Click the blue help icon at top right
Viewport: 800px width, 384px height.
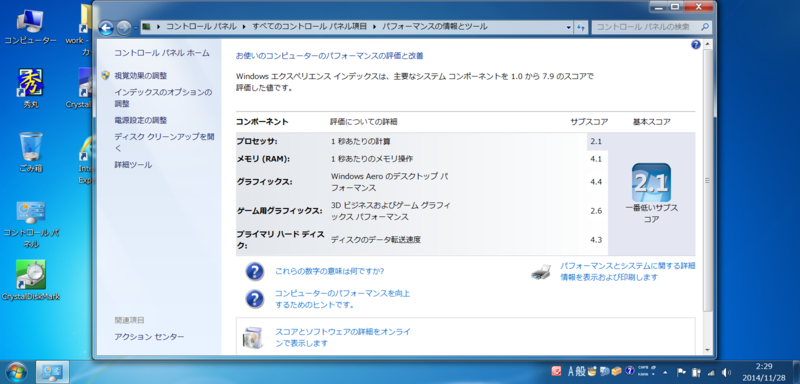pos(695,45)
